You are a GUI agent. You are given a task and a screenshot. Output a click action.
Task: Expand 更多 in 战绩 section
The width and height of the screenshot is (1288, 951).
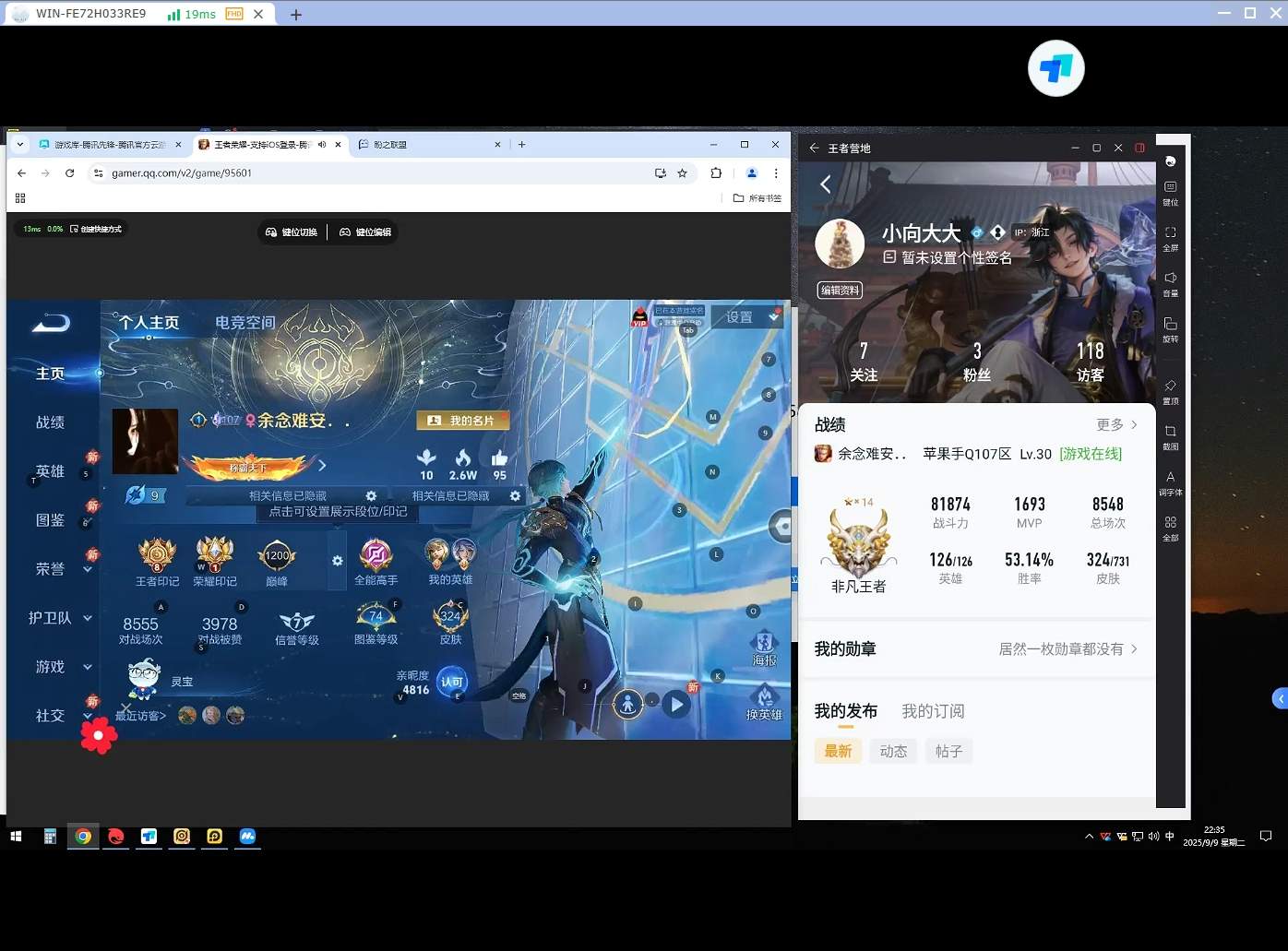(1117, 424)
